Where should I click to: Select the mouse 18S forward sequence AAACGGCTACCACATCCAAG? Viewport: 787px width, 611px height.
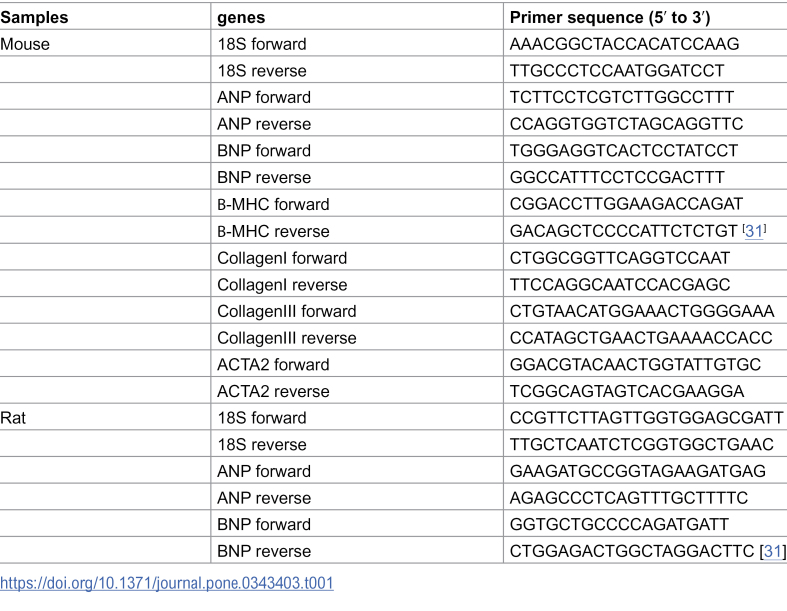click(624, 44)
